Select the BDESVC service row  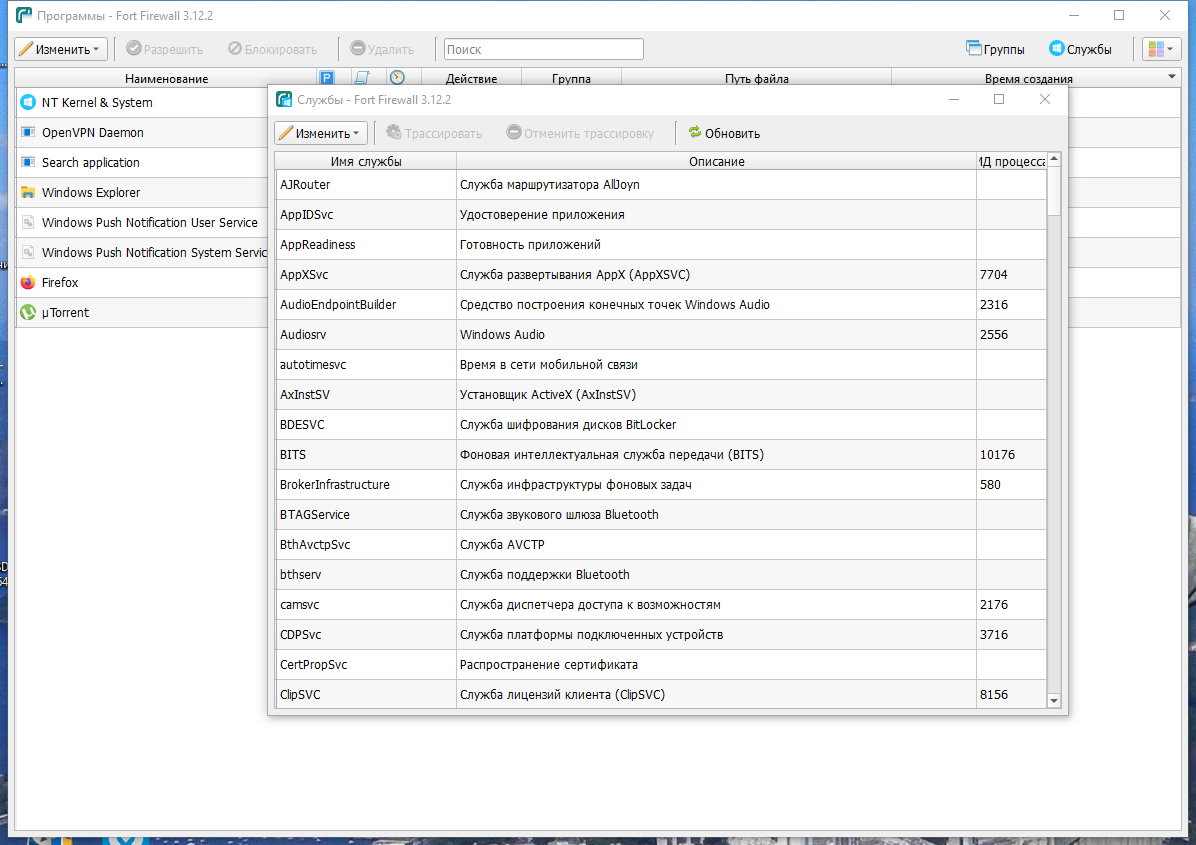(661, 425)
